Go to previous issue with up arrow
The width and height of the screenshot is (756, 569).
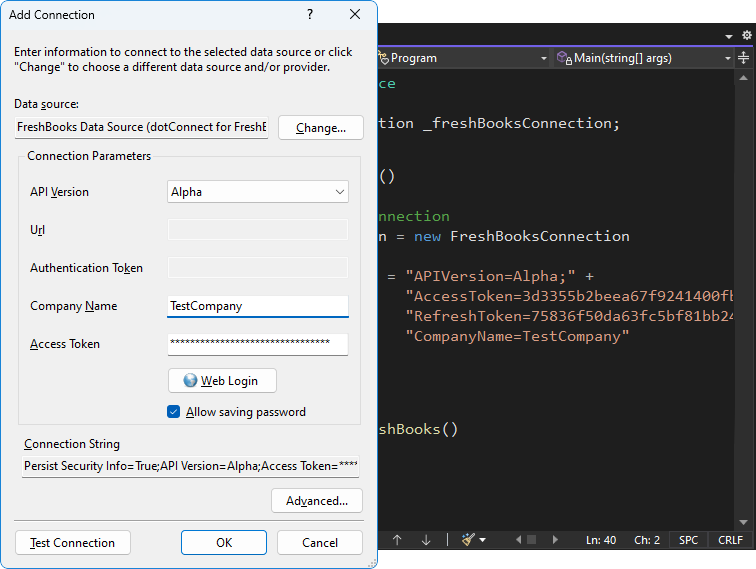397,540
